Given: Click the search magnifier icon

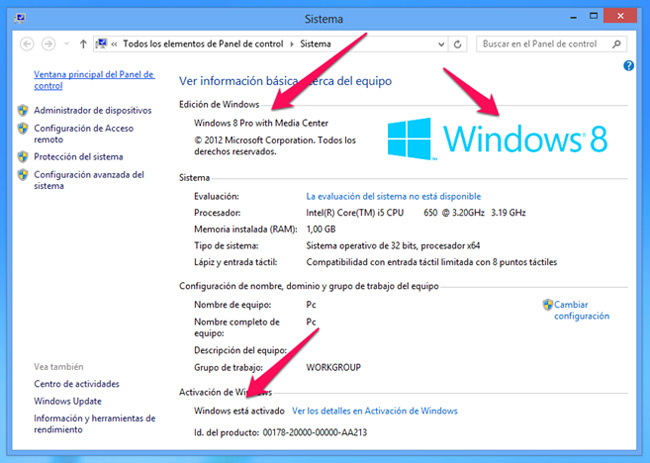Looking at the screenshot, I should 616,44.
